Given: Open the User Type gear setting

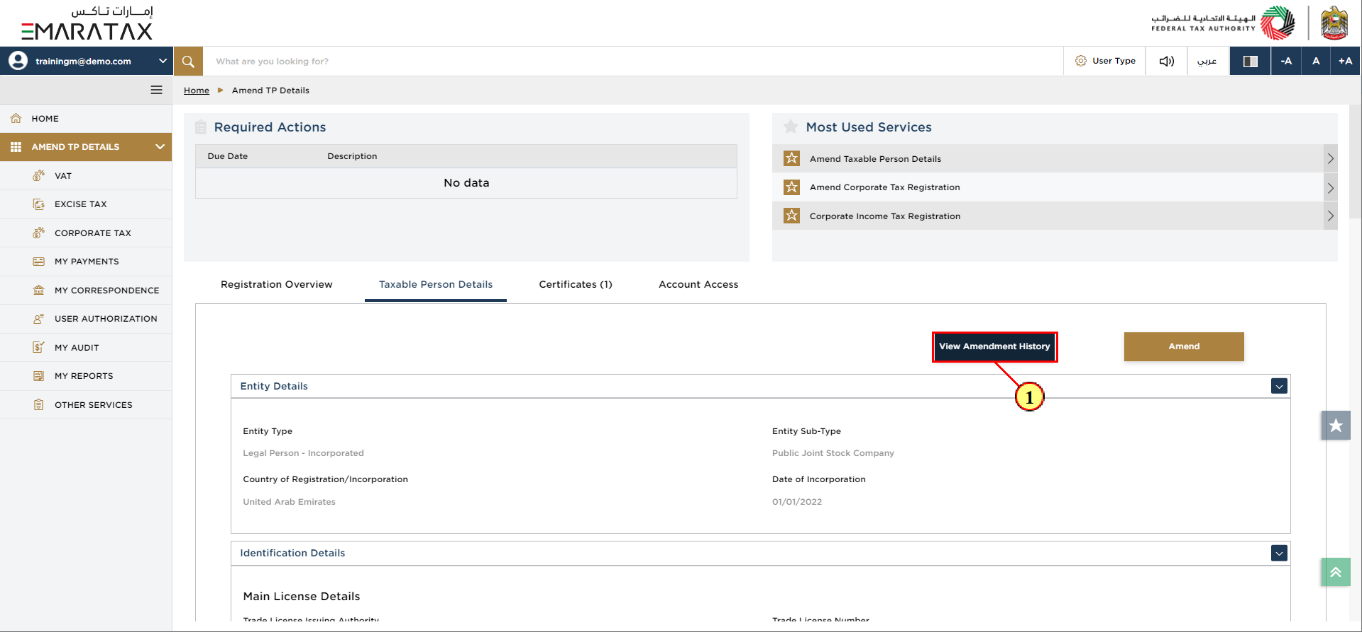Looking at the screenshot, I should click(1080, 61).
